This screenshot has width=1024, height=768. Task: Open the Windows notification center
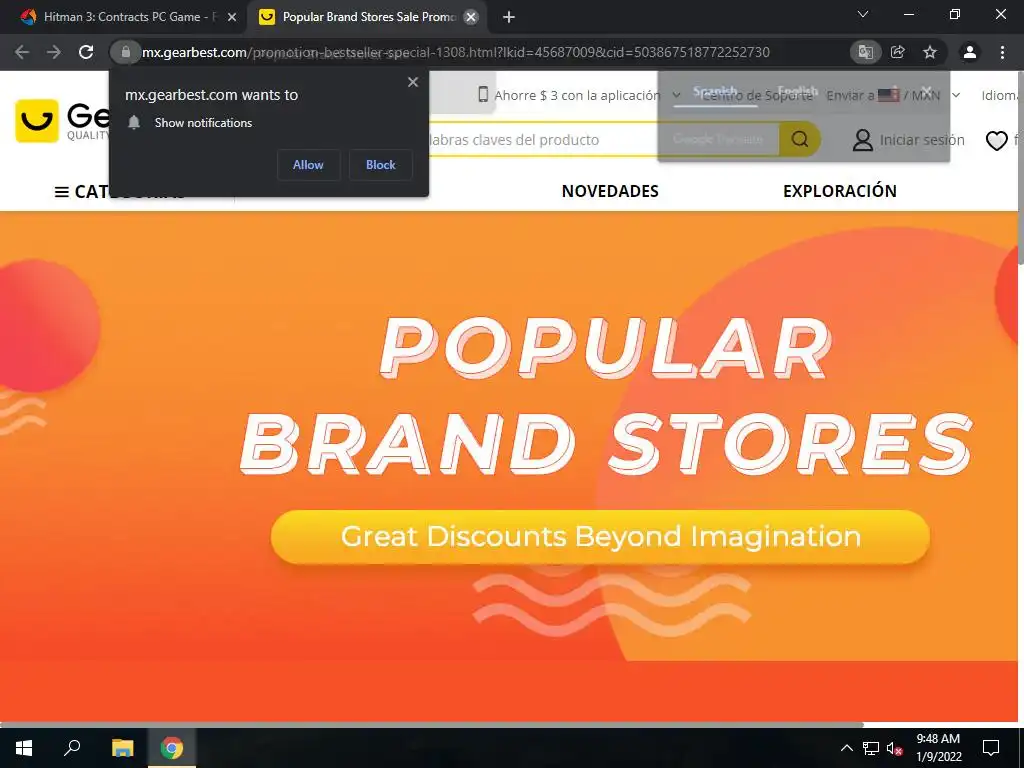[991, 748]
